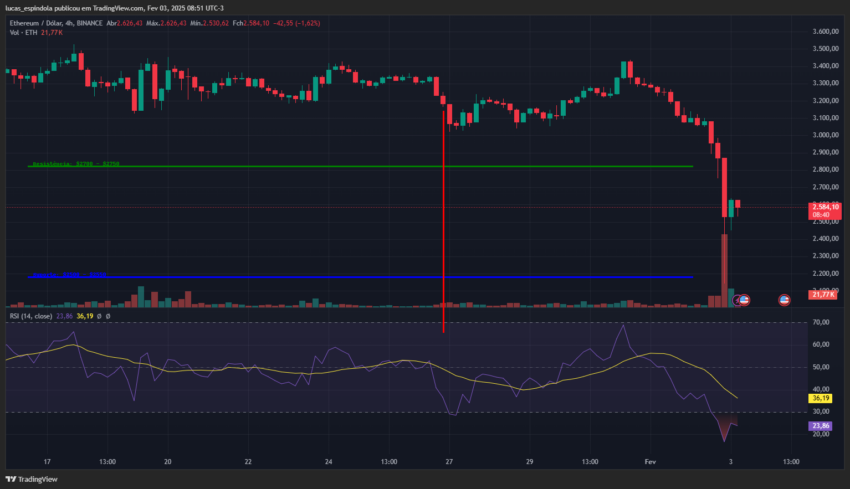Click header text lucas_espindola publicou em TradingView.com
The width and height of the screenshot is (850, 489).
coord(74,8)
